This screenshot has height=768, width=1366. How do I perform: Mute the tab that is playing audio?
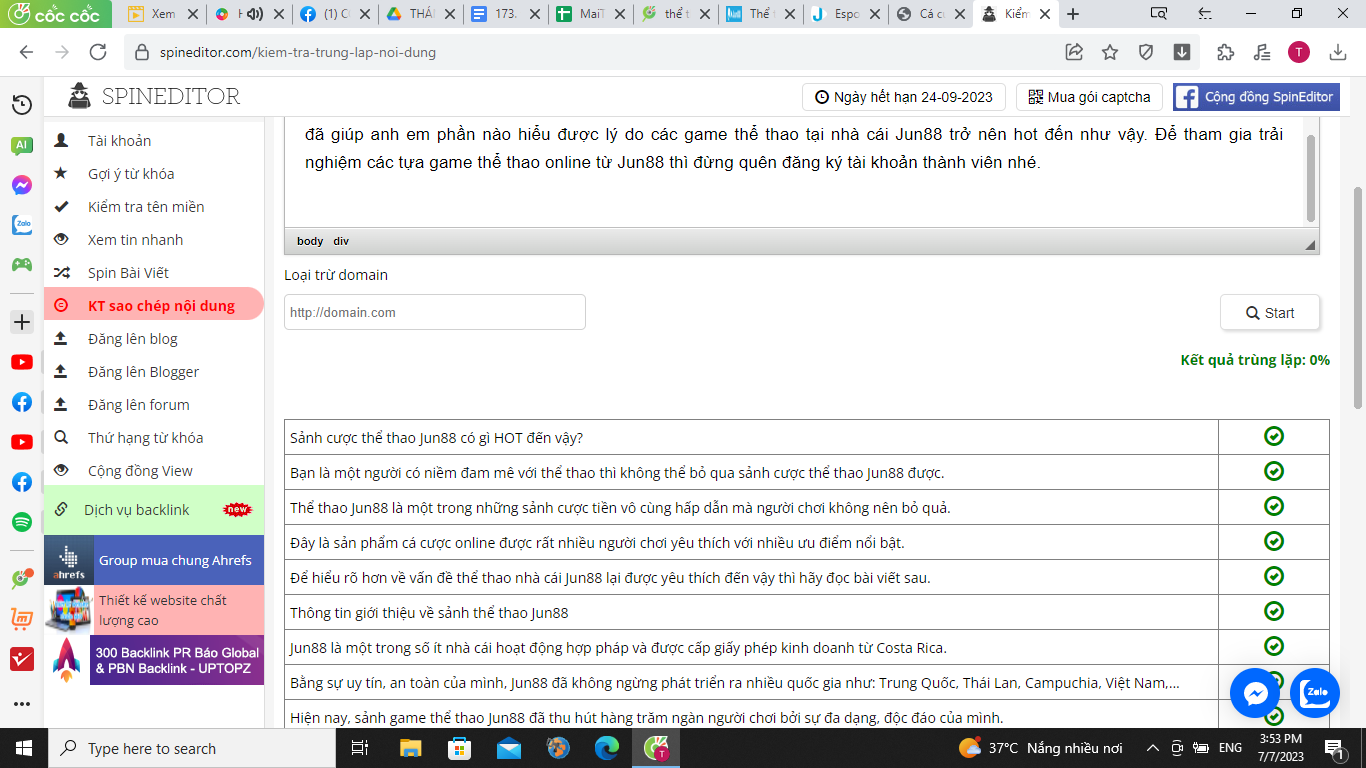point(253,14)
